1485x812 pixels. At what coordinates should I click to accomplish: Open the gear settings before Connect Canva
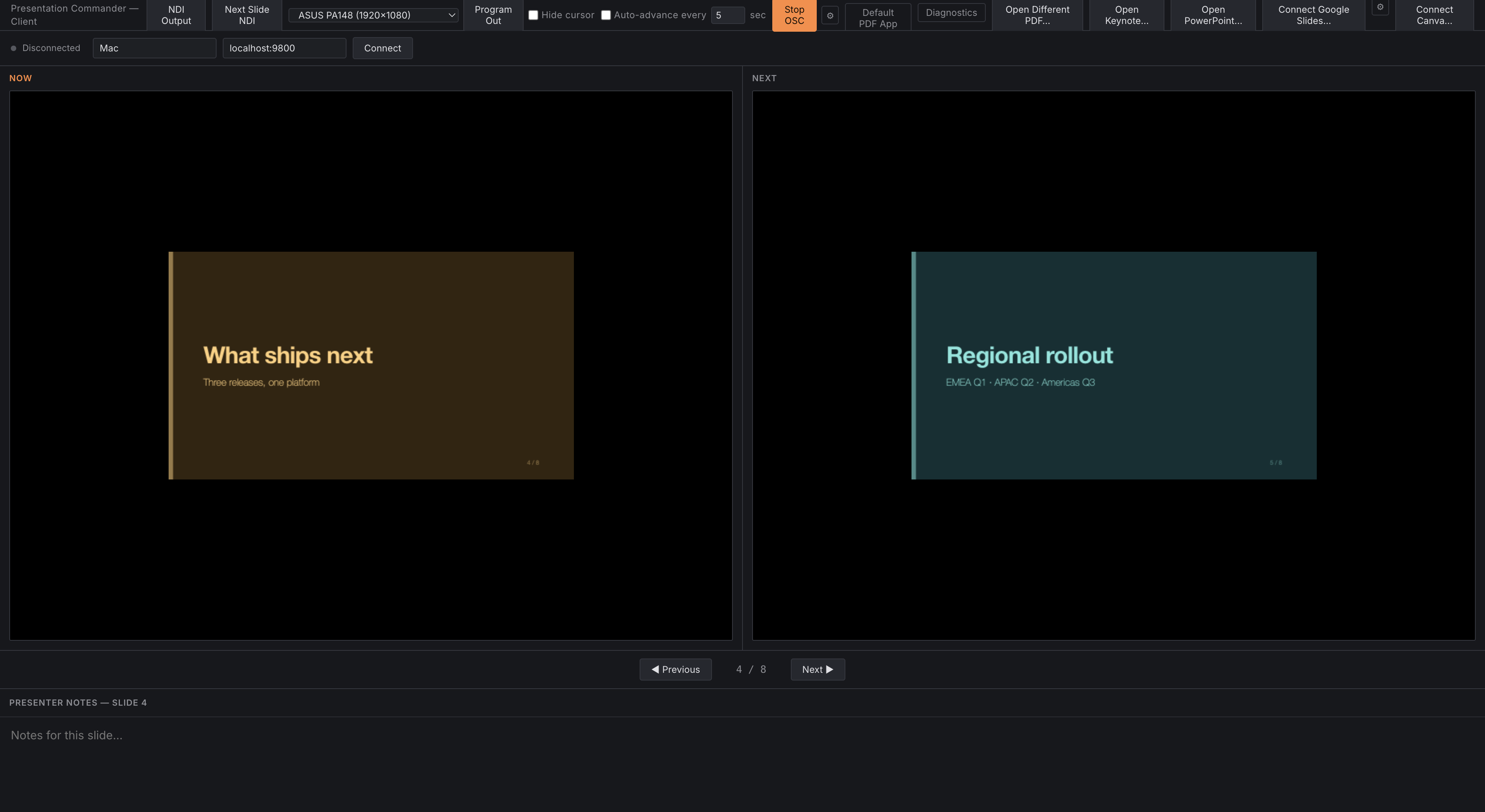[1380, 7]
